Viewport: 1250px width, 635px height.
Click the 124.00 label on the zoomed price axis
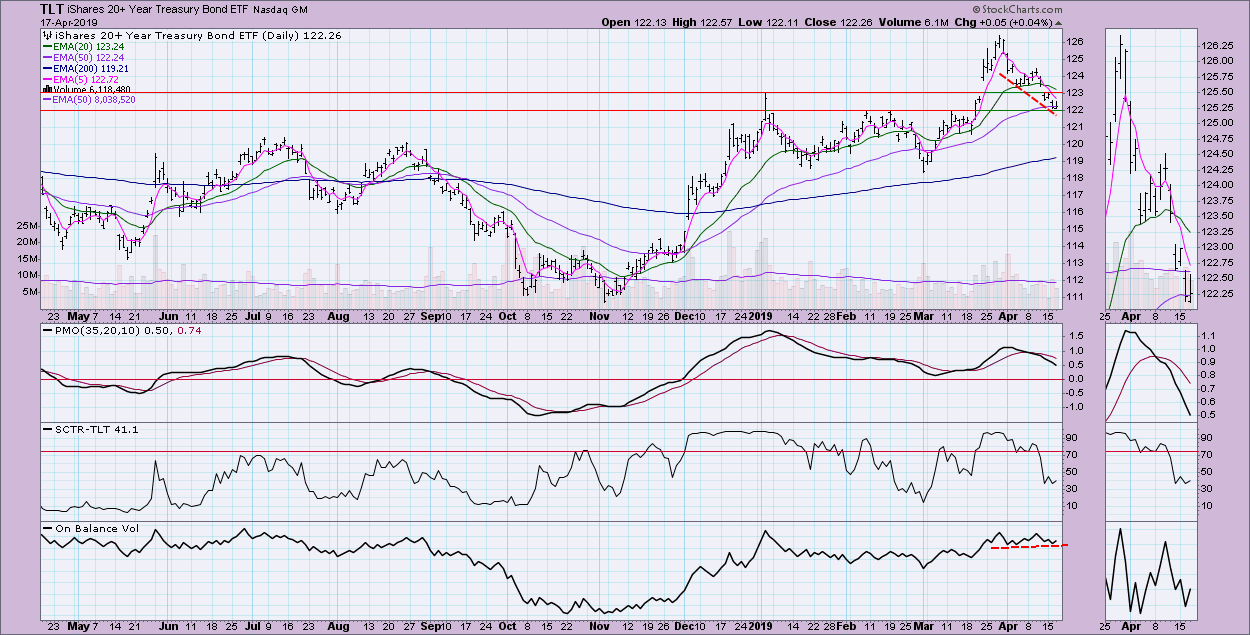(x=1218, y=184)
